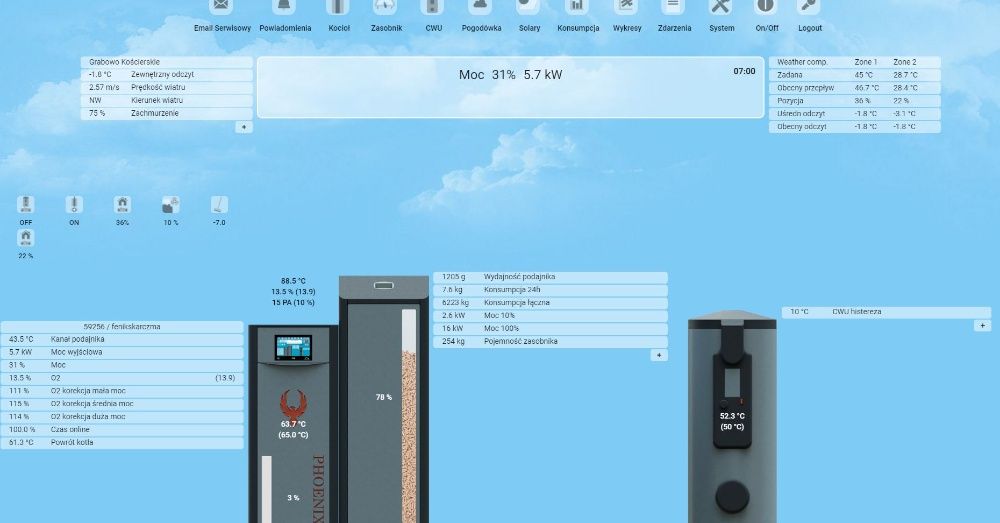Select the Pogodówka menu label

click(482, 28)
